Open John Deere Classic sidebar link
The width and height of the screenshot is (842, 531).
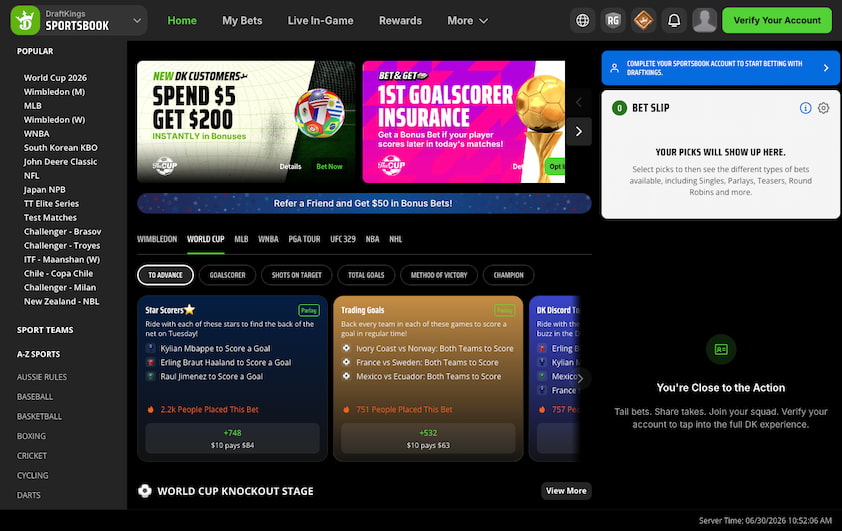[60, 162]
